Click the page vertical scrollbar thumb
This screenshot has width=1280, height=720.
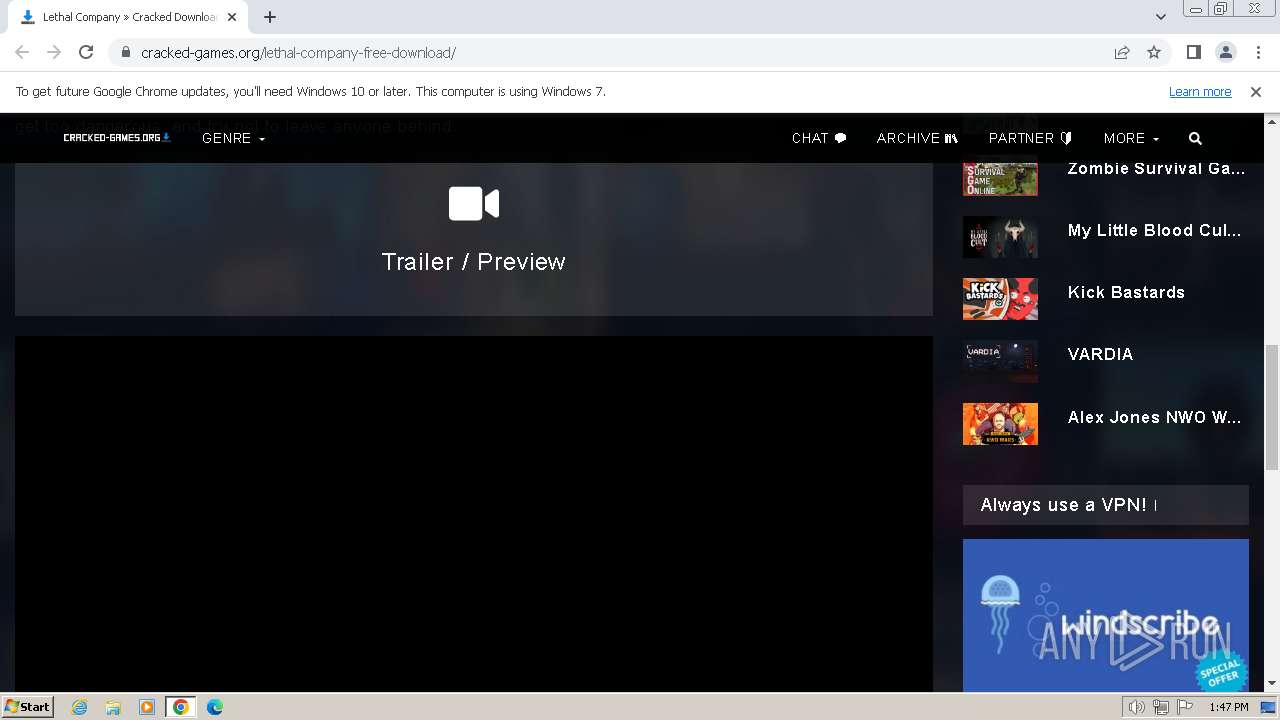click(x=1271, y=407)
